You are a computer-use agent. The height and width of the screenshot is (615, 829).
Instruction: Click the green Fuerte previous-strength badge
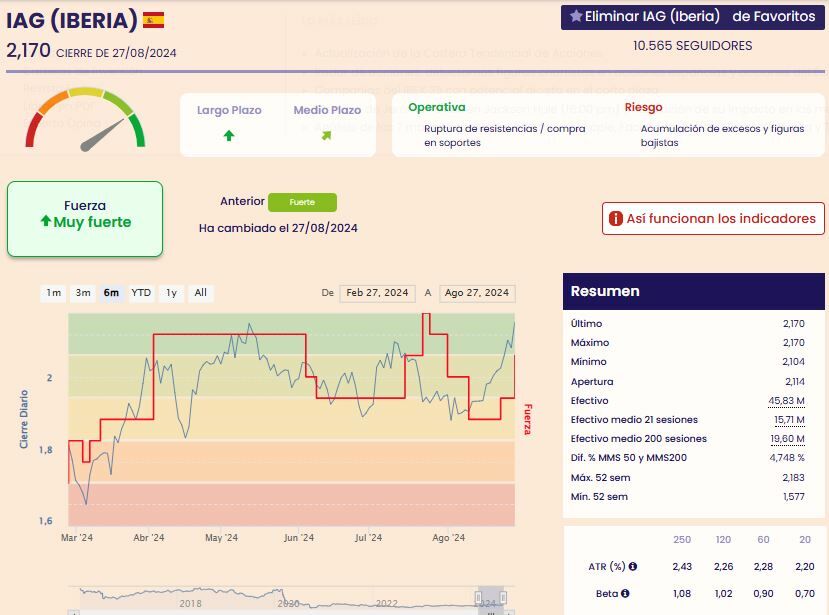(302, 202)
